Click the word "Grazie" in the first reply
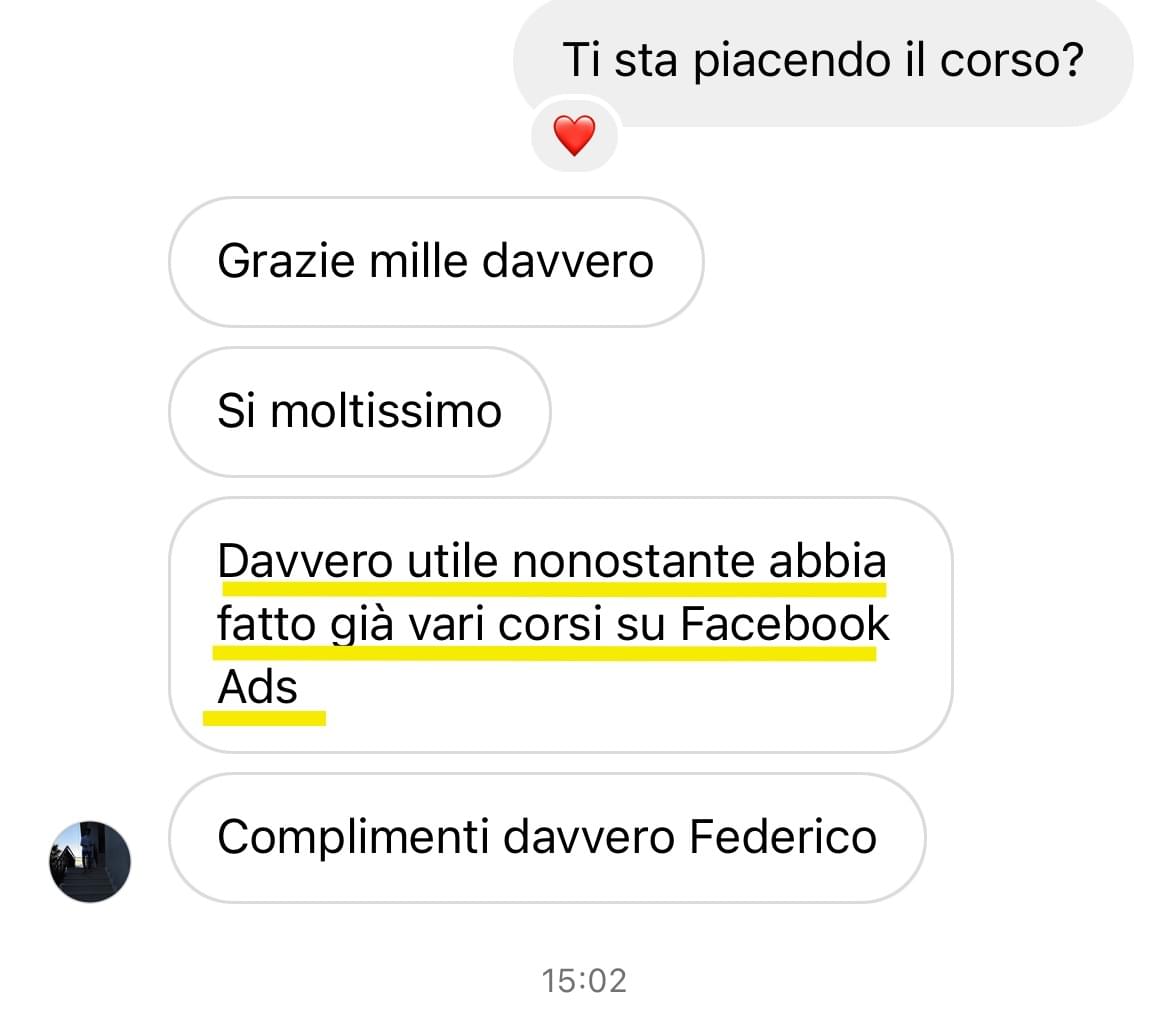 287,261
